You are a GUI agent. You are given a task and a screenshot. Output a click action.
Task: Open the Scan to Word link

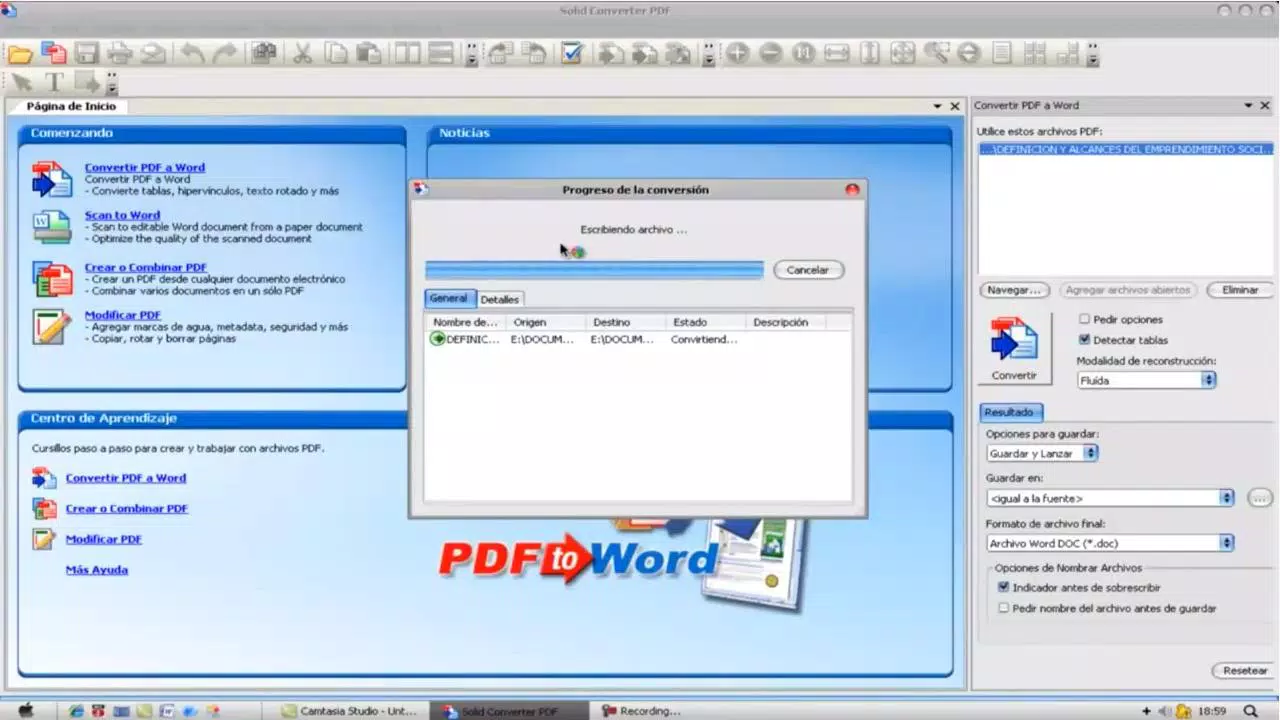[x=122, y=215]
